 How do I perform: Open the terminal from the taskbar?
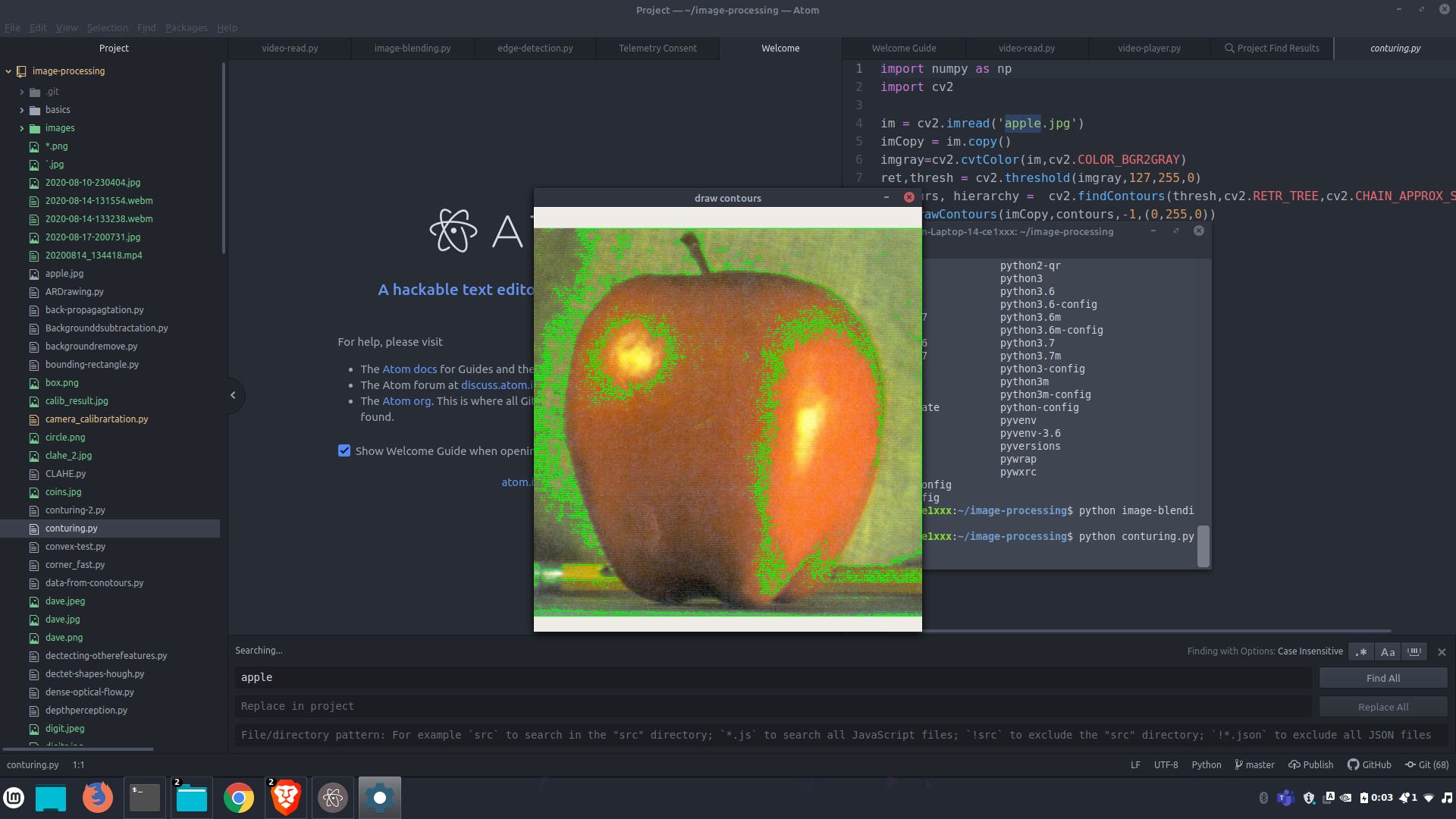144,798
